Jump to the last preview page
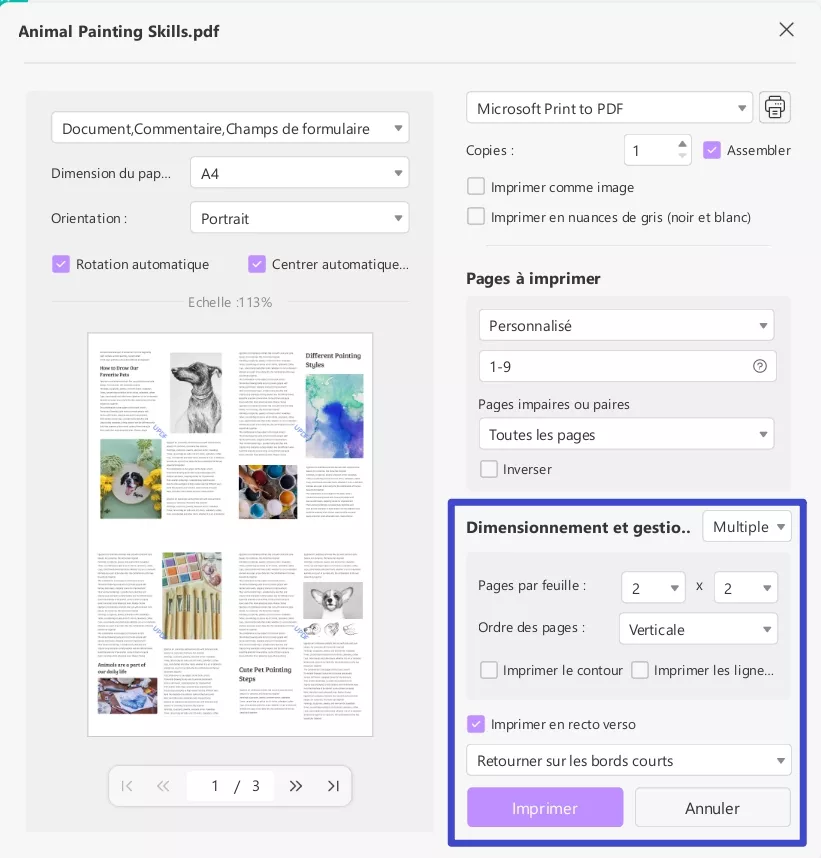This screenshot has width=821, height=858. (x=334, y=786)
